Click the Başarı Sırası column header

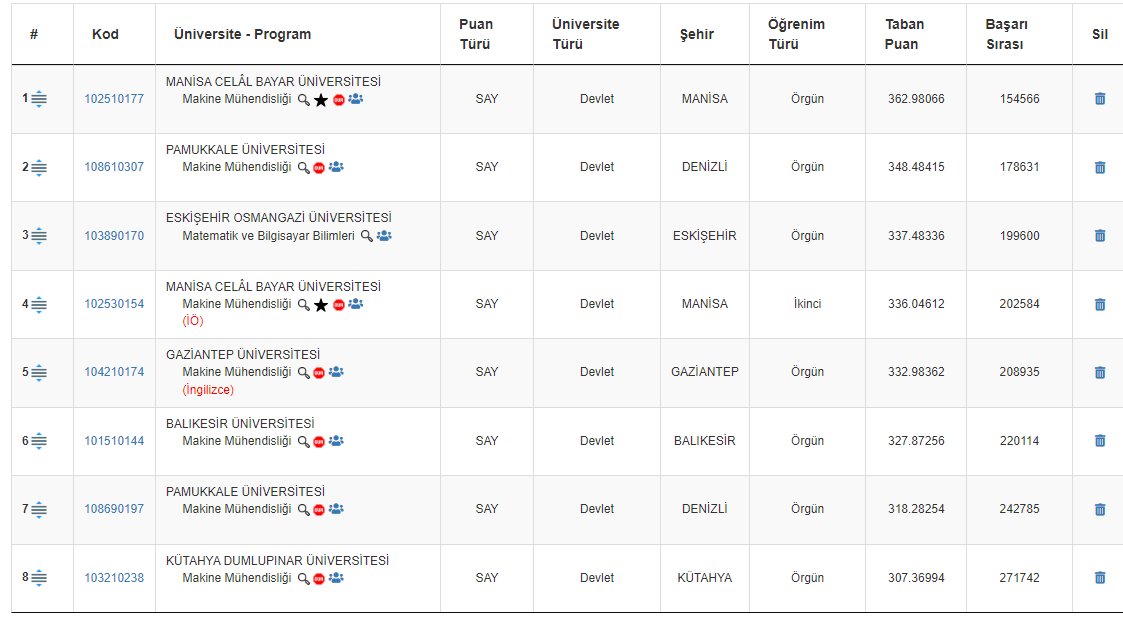pos(1006,34)
